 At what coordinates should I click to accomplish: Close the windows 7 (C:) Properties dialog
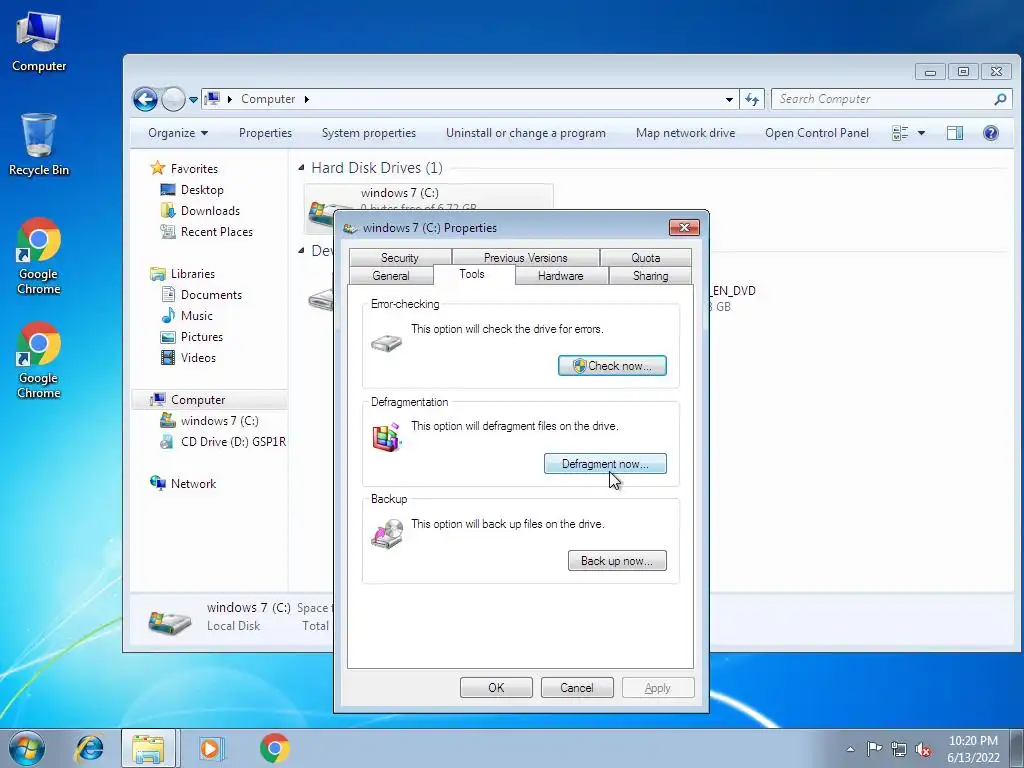(684, 227)
